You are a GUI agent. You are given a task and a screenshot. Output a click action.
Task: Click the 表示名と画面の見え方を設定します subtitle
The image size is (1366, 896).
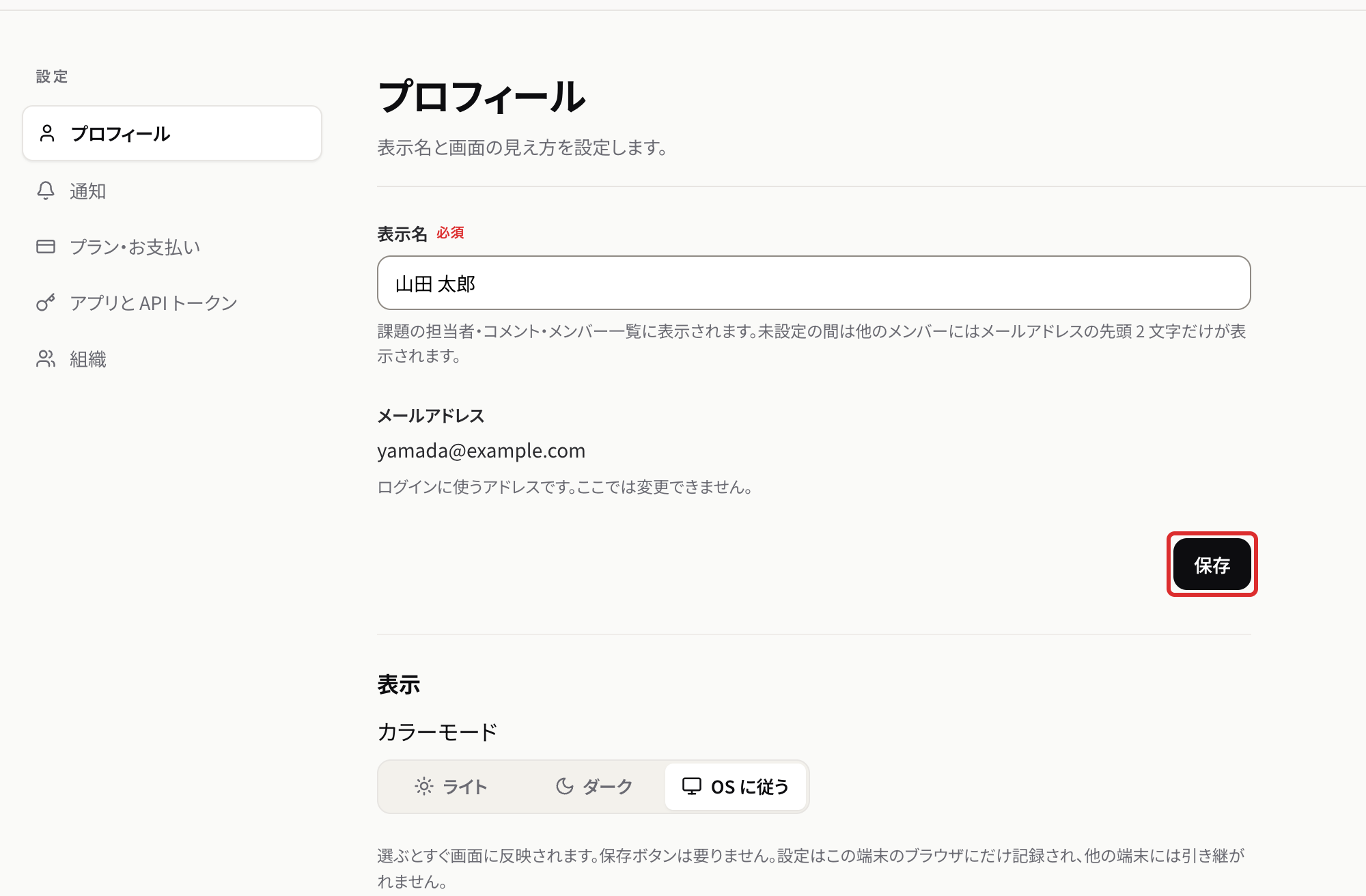[x=522, y=148]
